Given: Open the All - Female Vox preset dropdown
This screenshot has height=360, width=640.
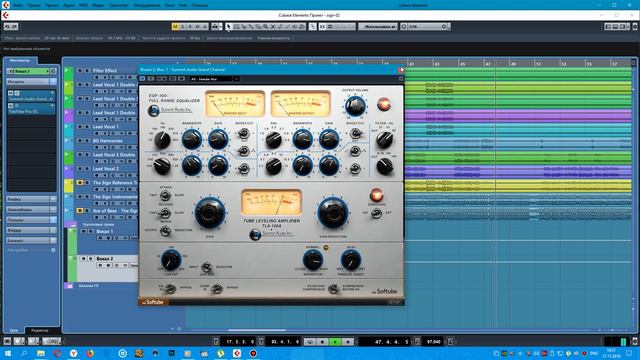Looking at the screenshot, I should click(x=214, y=79).
